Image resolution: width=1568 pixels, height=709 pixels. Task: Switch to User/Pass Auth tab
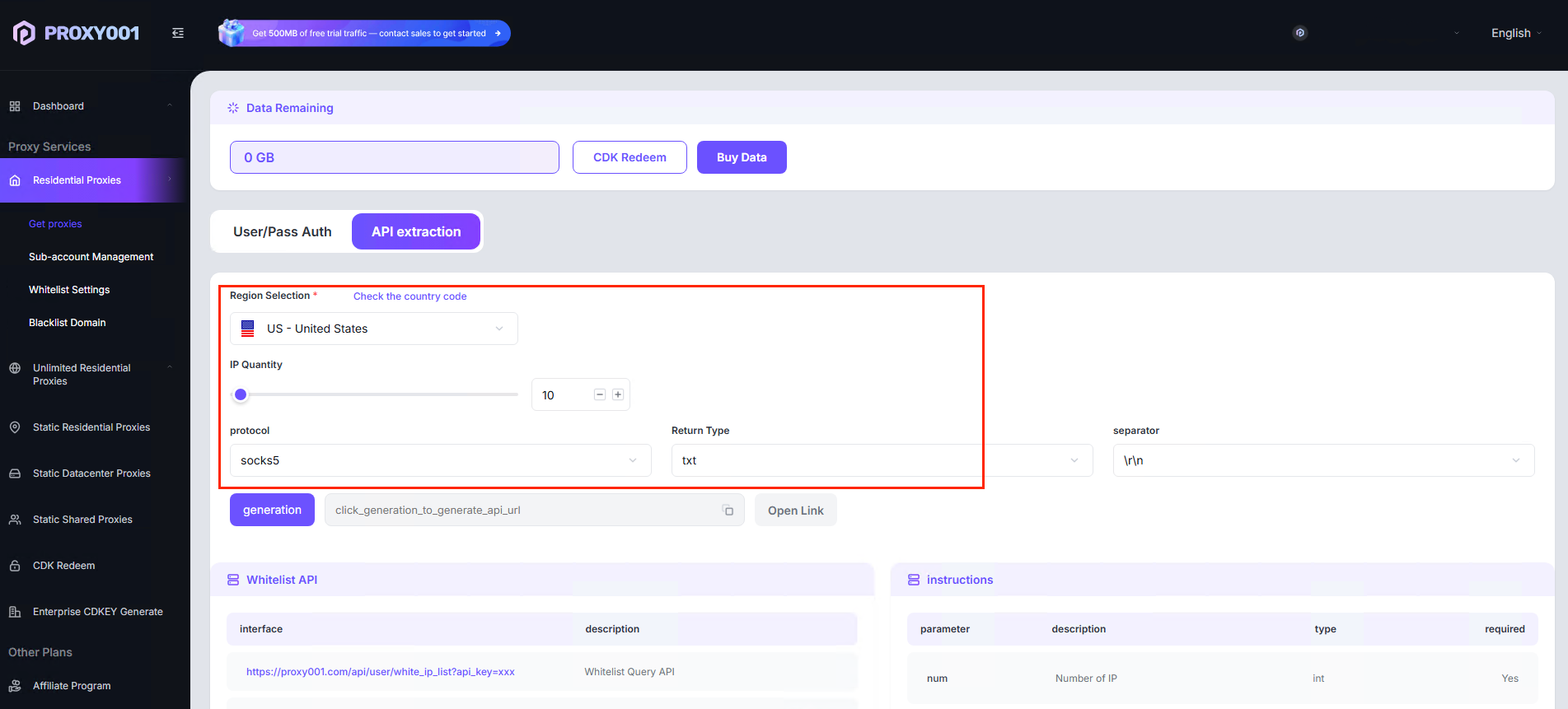[283, 231]
